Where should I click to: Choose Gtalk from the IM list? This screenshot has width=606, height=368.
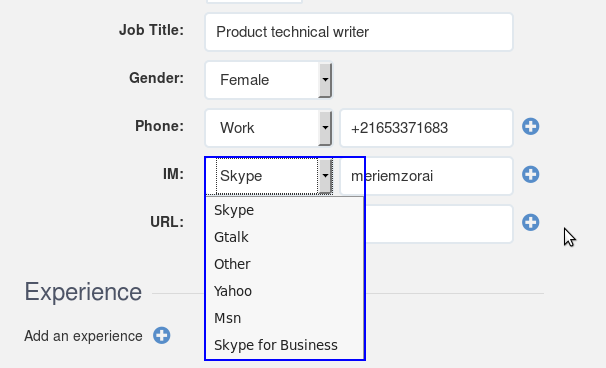pos(285,237)
